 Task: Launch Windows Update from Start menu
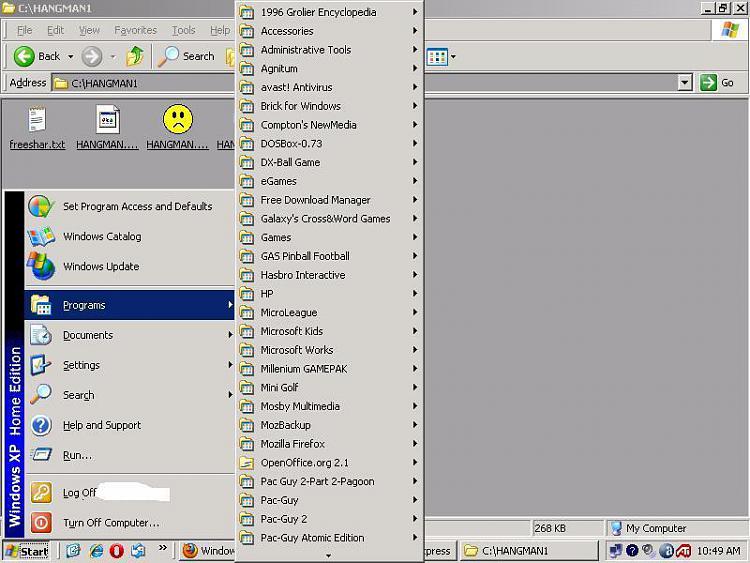point(129,266)
